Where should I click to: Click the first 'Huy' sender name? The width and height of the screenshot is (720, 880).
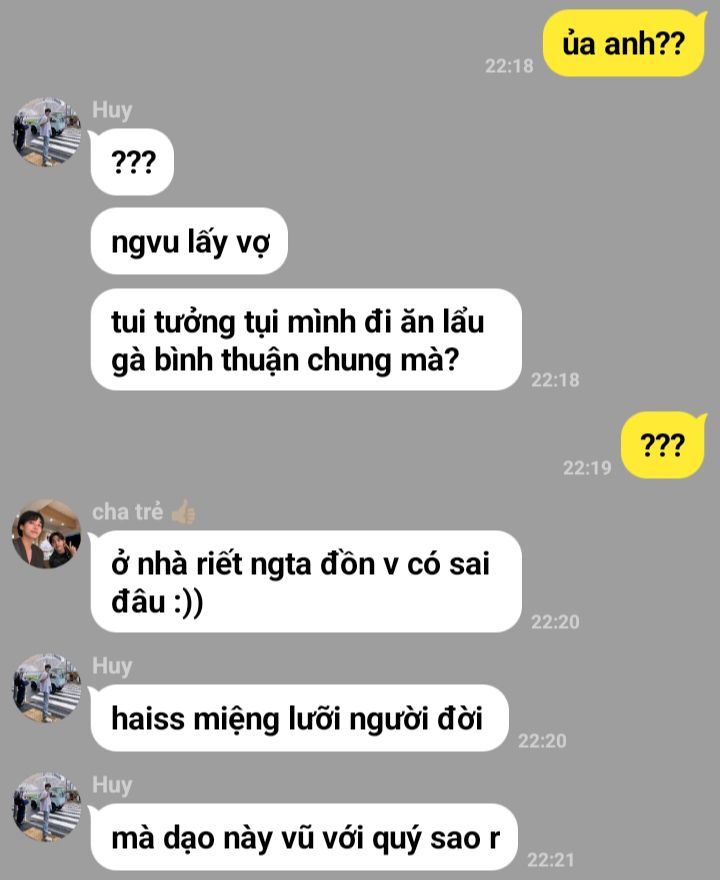pos(112,110)
